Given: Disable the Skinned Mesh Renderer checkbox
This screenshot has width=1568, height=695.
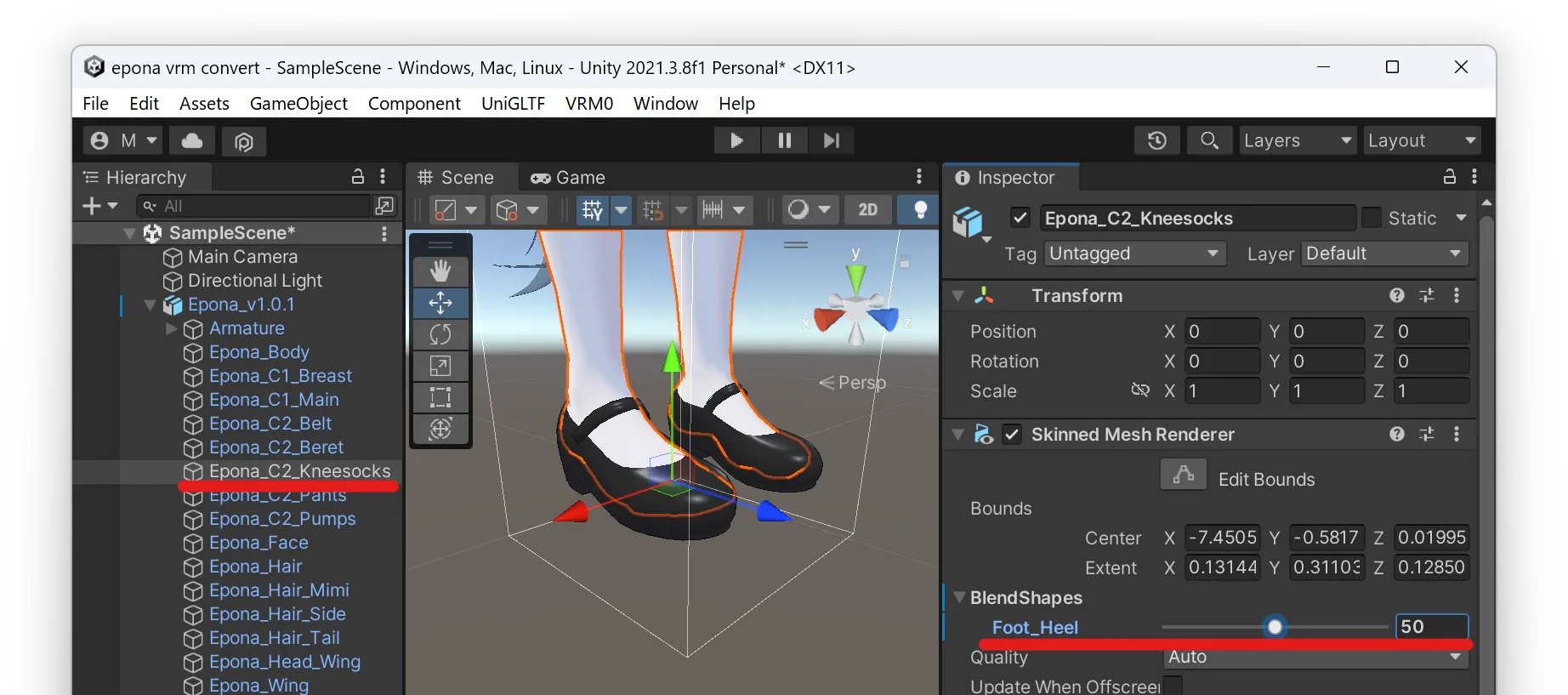Looking at the screenshot, I should [x=1012, y=434].
